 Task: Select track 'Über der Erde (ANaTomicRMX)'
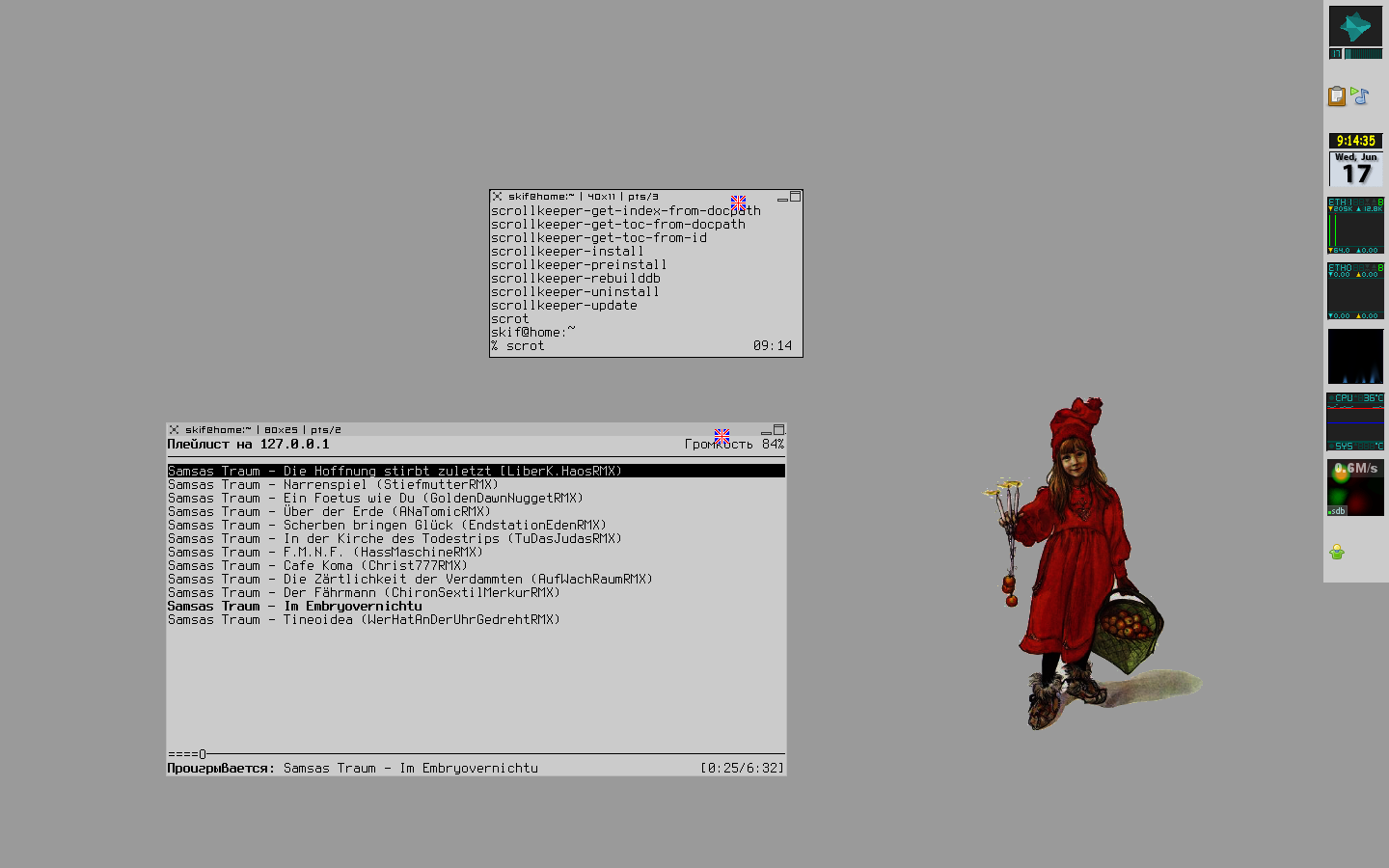(330, 511)
